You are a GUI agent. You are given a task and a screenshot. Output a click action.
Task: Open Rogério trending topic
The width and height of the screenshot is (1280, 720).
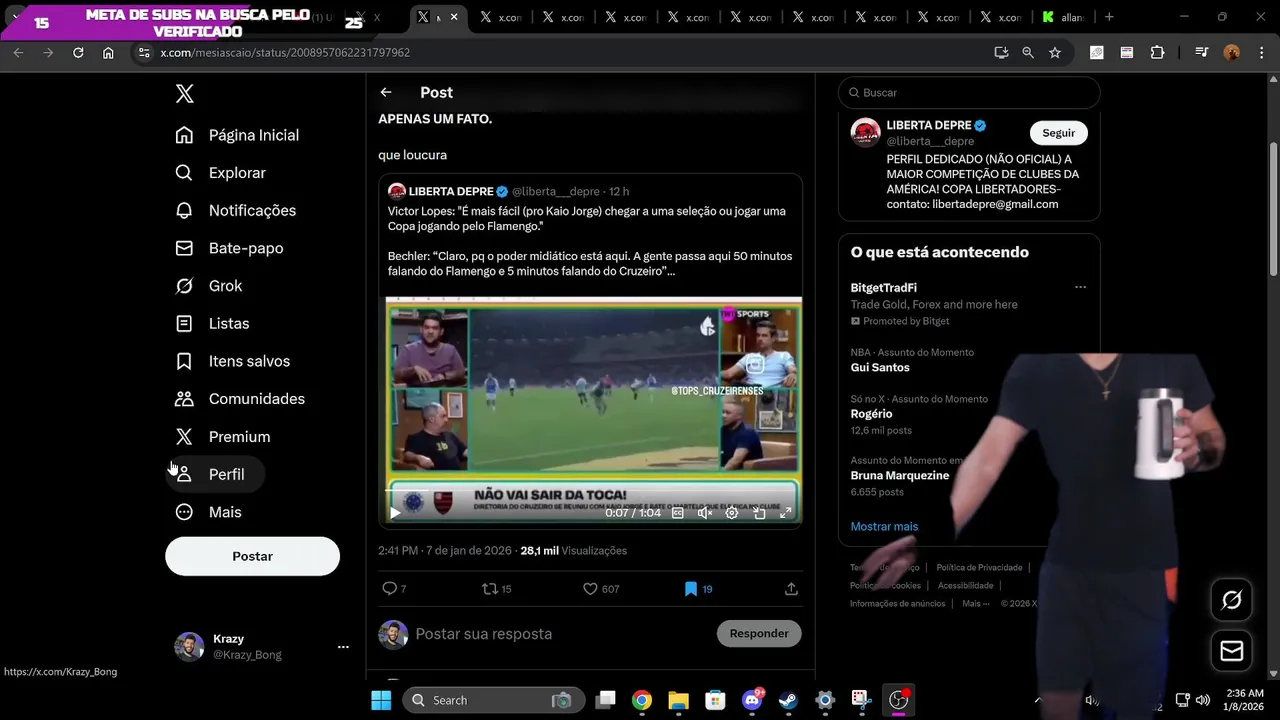[x=871, y=414]
